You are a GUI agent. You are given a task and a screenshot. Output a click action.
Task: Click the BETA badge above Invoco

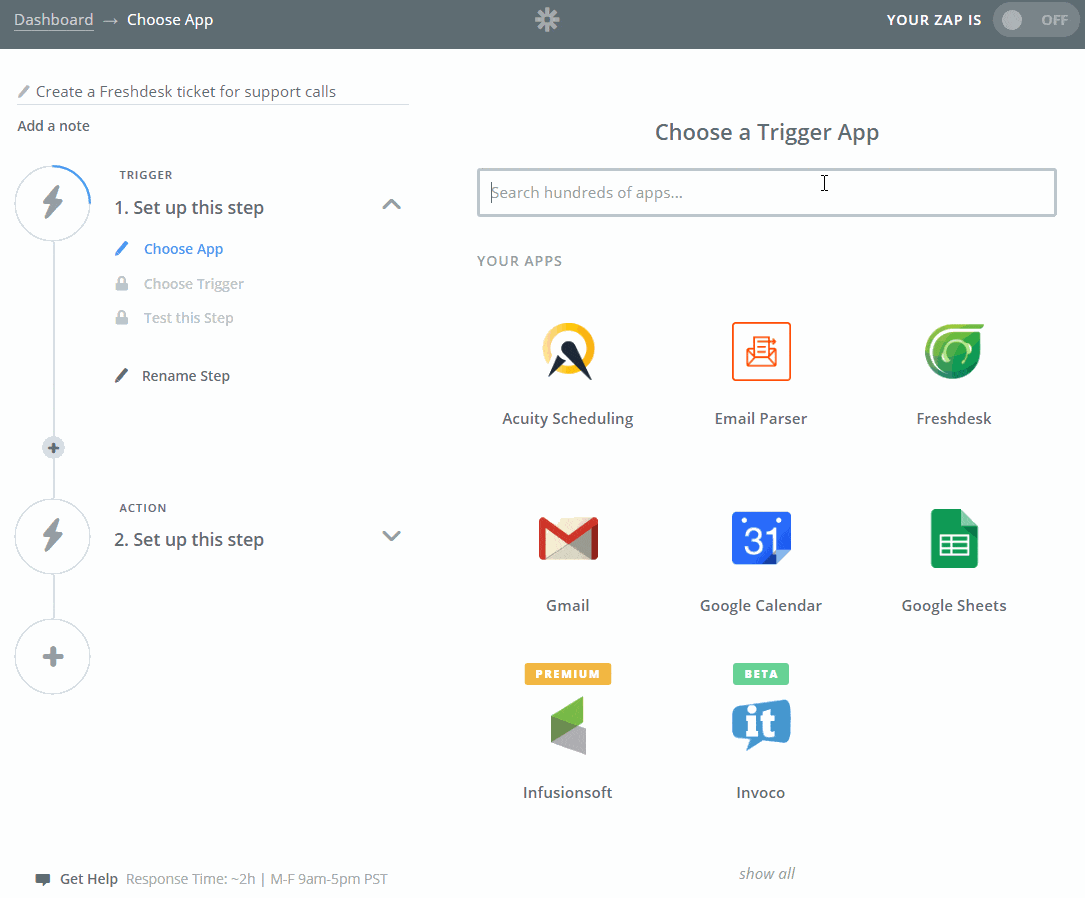760,674
